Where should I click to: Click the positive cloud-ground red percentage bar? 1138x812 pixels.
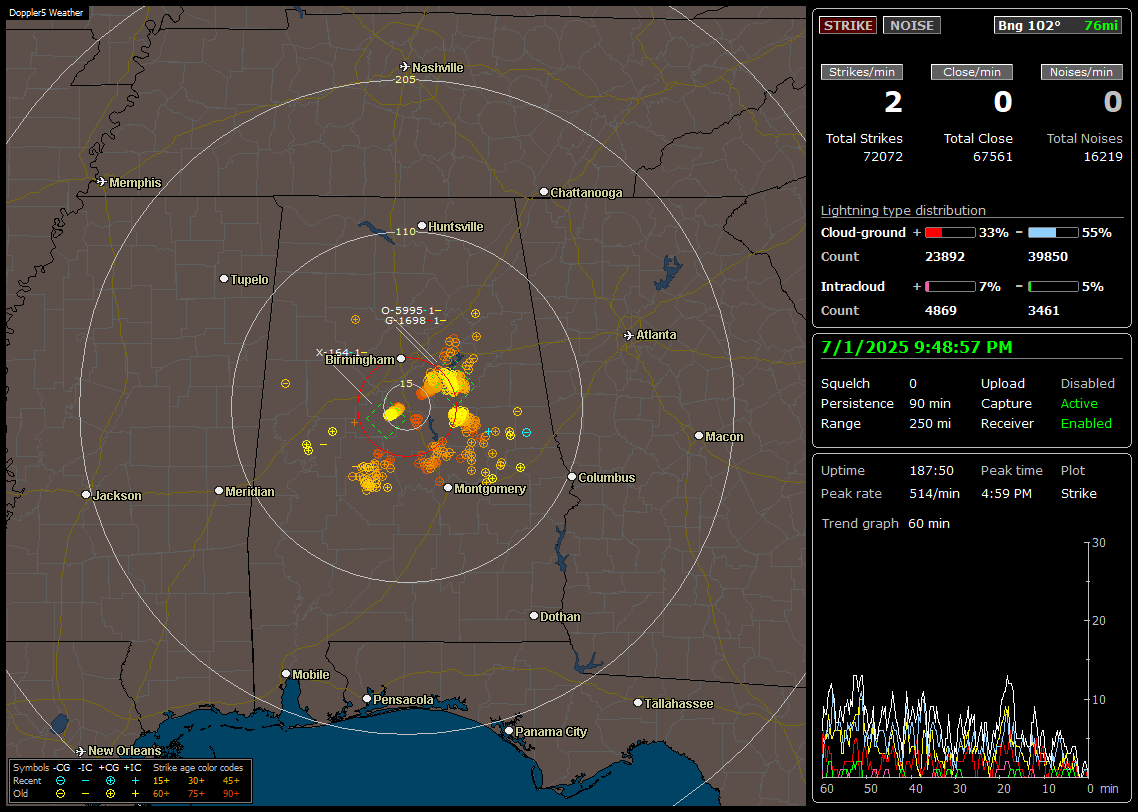coord(950,232)
